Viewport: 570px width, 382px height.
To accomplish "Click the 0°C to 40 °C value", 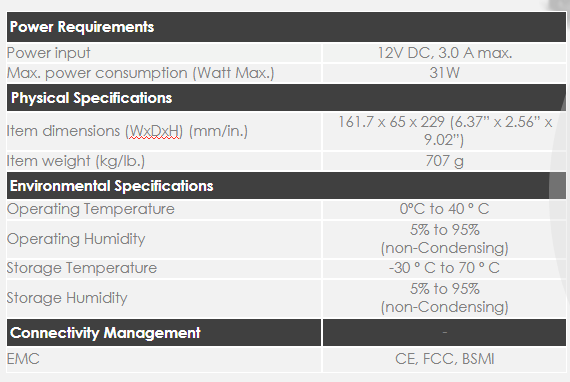I will click(x=444, y=209).
